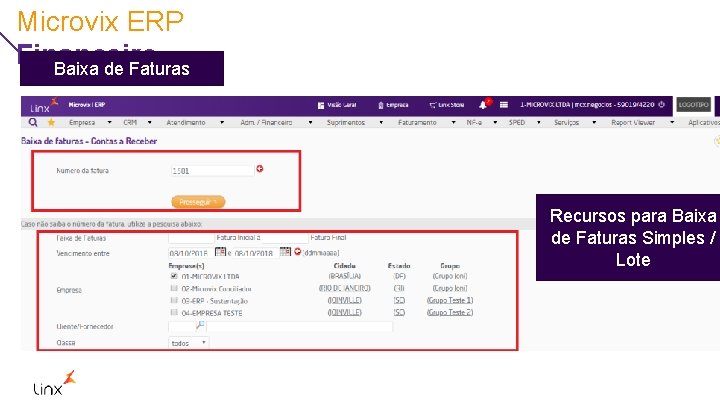Image resolution: width=720 pixels, height=405 pixels.
Task: Click the logout power icon
Action: coord(661,105)
